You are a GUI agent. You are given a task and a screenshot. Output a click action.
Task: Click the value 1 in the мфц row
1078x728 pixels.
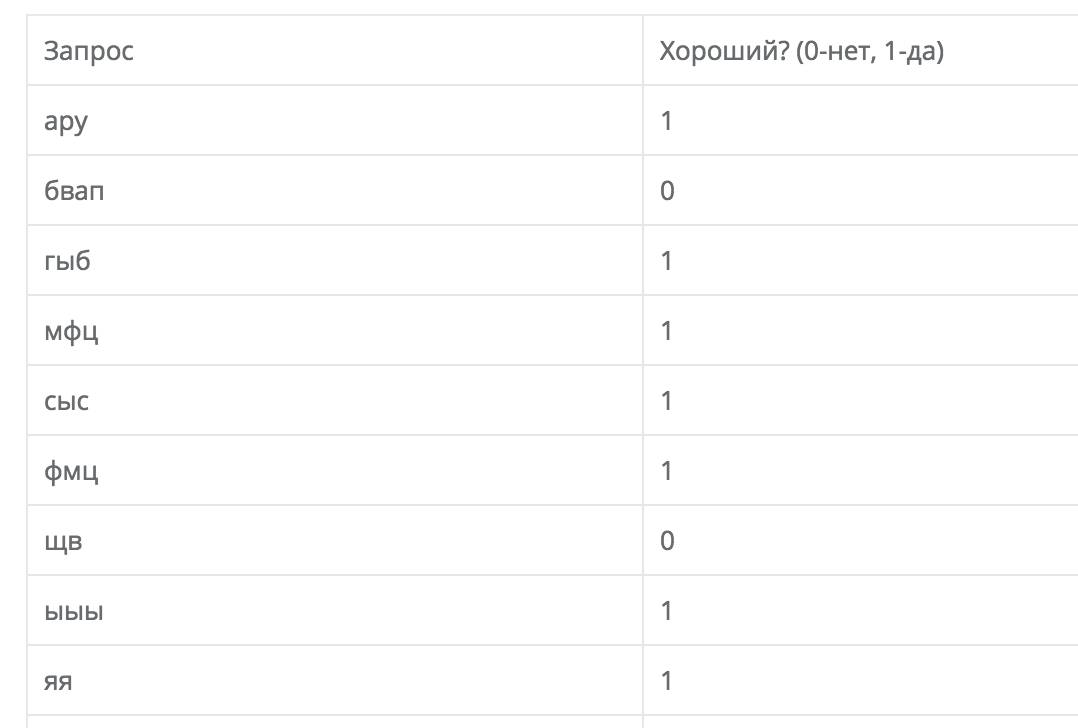click(x=667, y=331)
